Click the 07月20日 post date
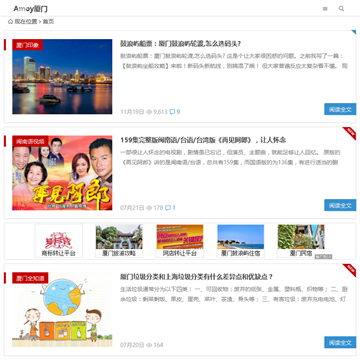The image size is (360, 360). pos(132,345)
